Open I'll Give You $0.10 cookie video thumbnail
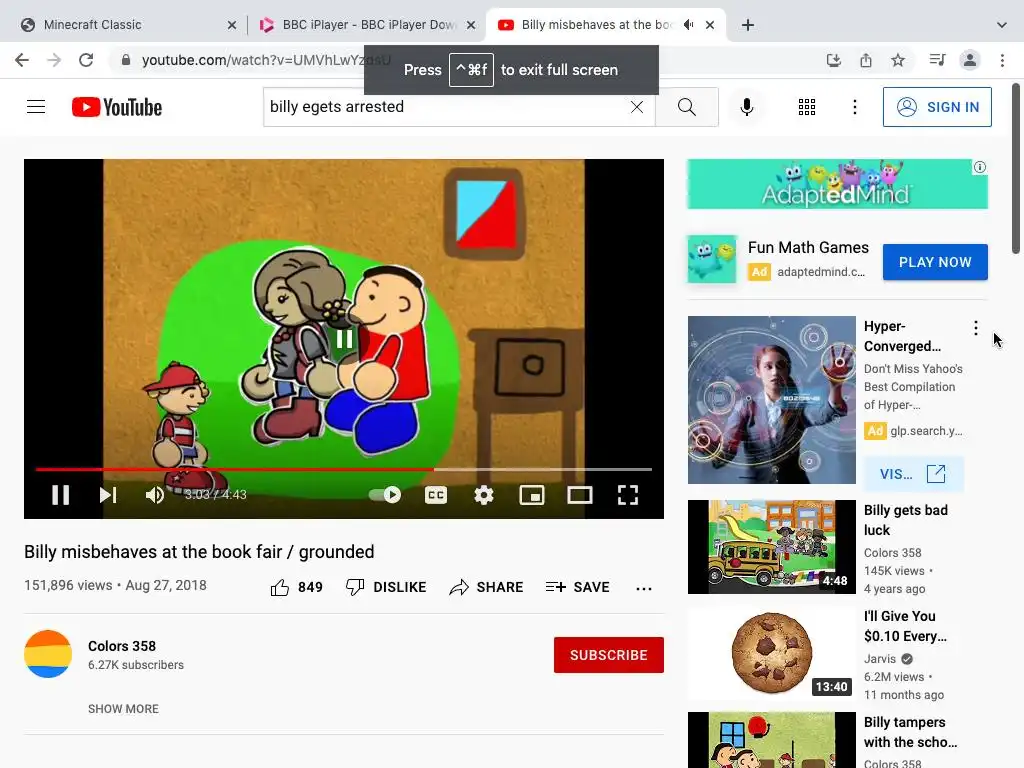 772,652
